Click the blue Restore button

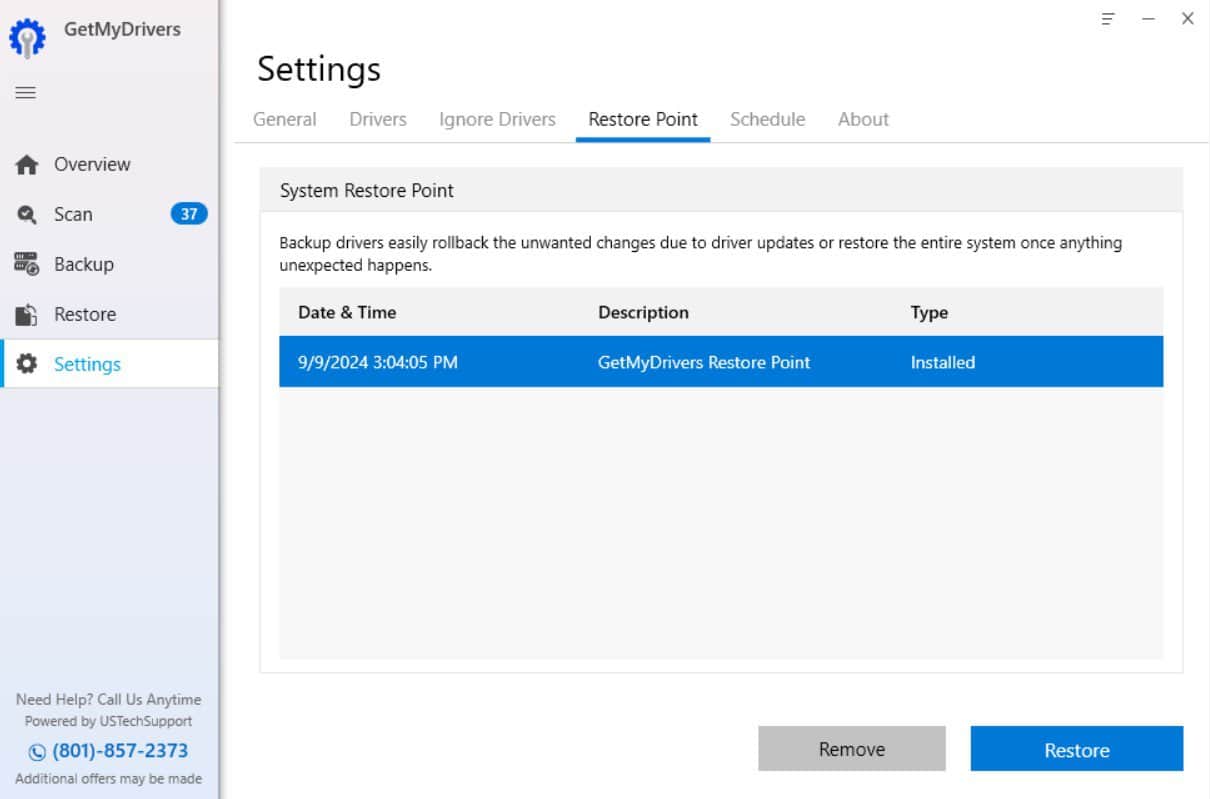[1077, 749]
